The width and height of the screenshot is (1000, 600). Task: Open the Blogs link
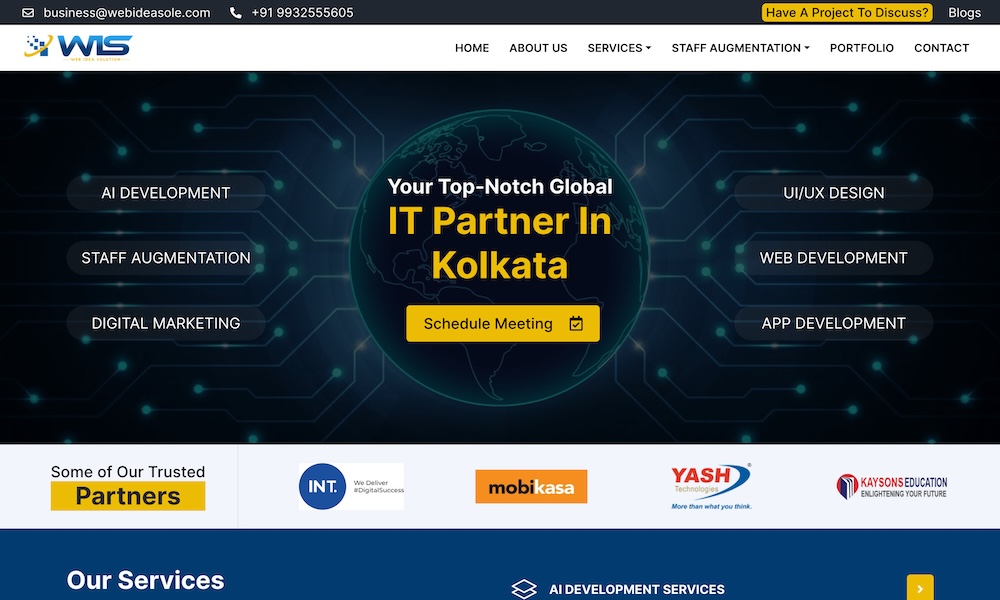click(964, 13)
